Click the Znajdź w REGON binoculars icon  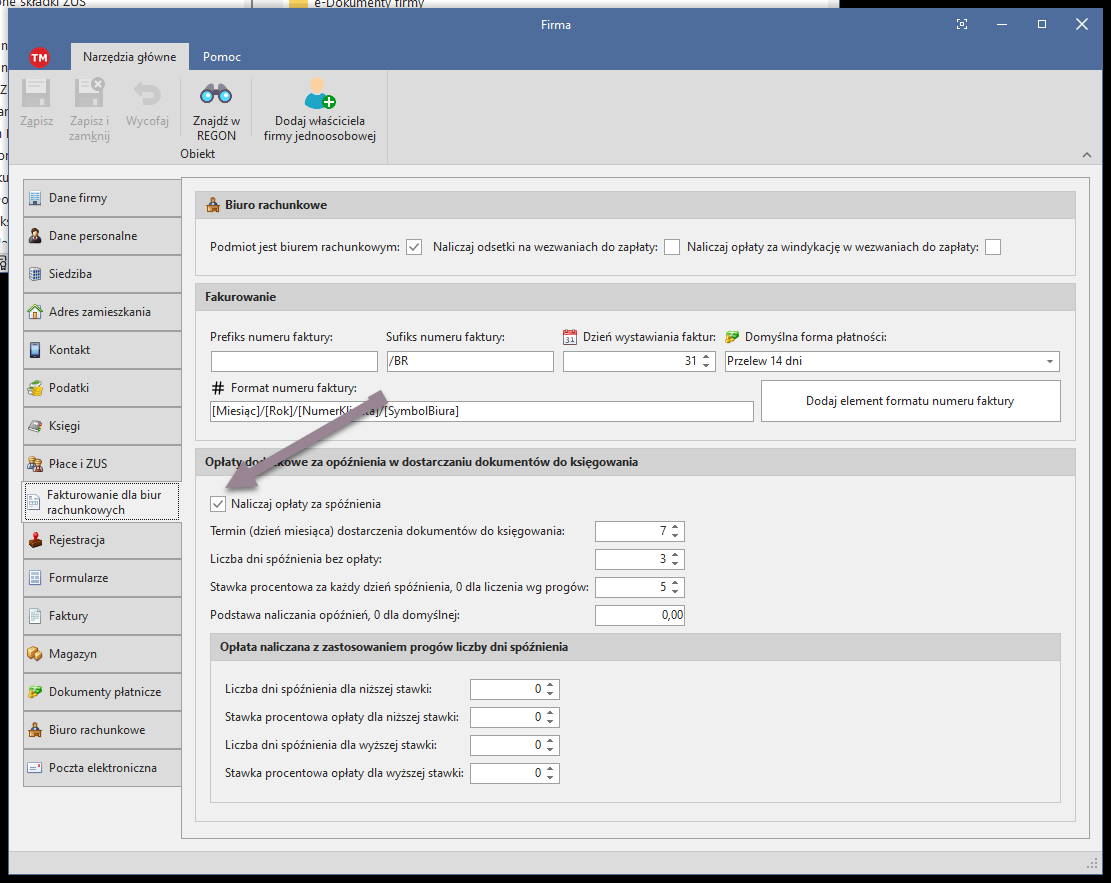[x=216, y=94]
